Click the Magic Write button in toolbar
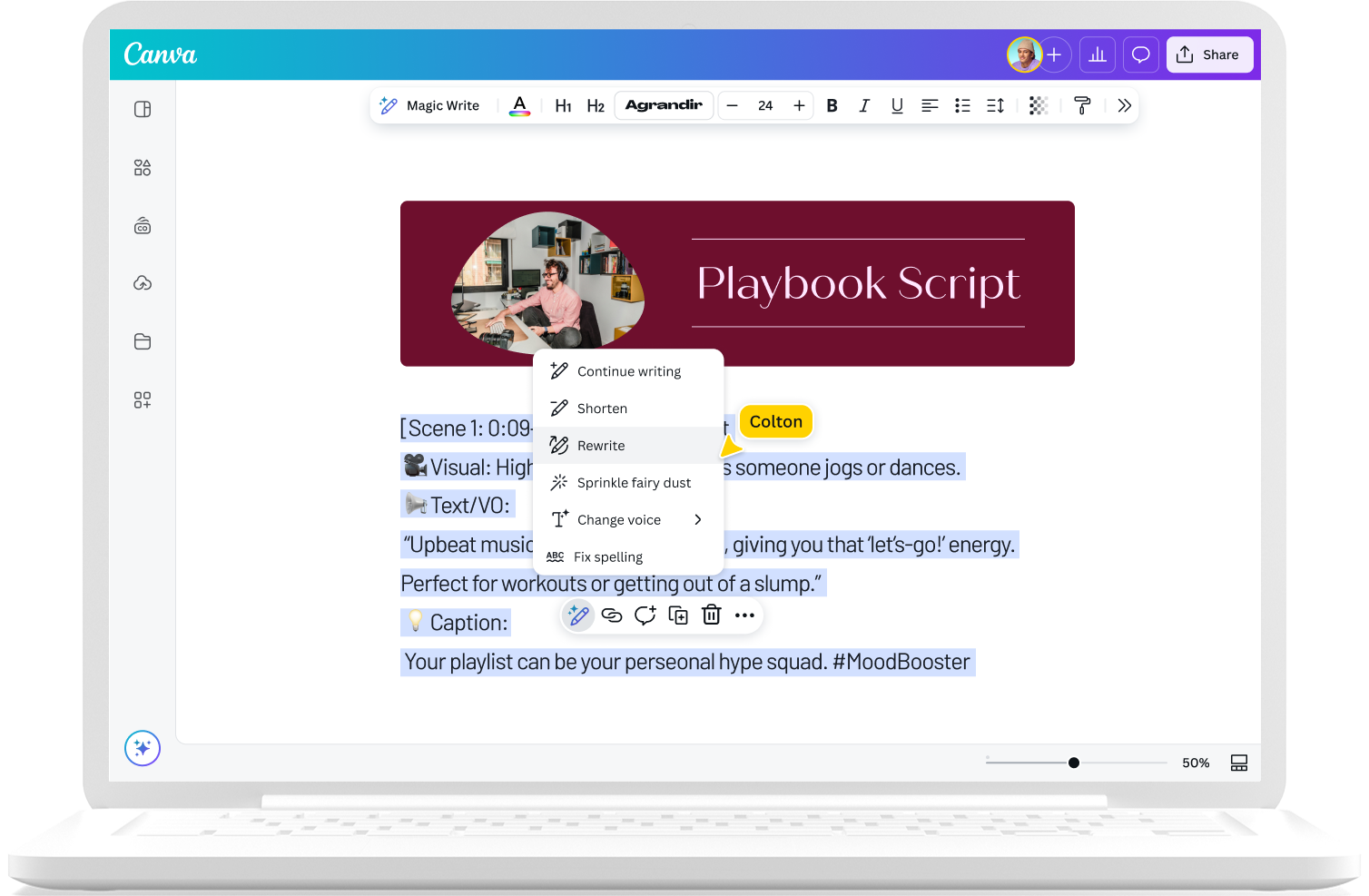The height and width of the screenshot is (896, 1369). click(429, 105)
